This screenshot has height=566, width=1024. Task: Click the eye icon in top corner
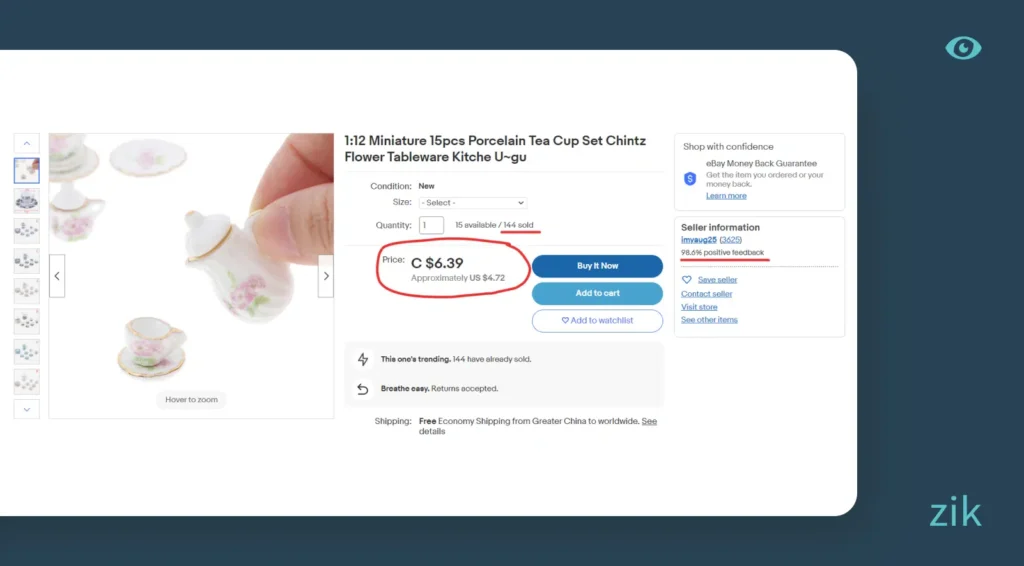(963, 47)
